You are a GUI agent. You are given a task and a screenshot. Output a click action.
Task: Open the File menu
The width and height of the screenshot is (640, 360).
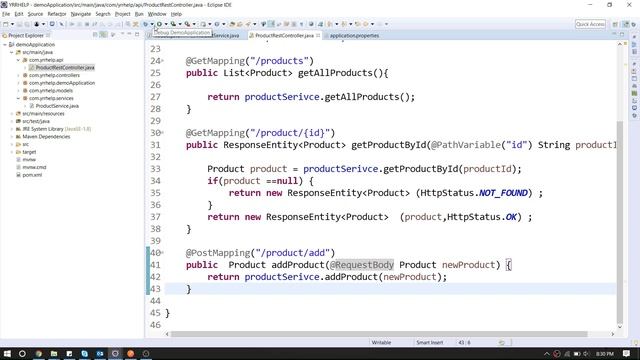pos(6,14)
